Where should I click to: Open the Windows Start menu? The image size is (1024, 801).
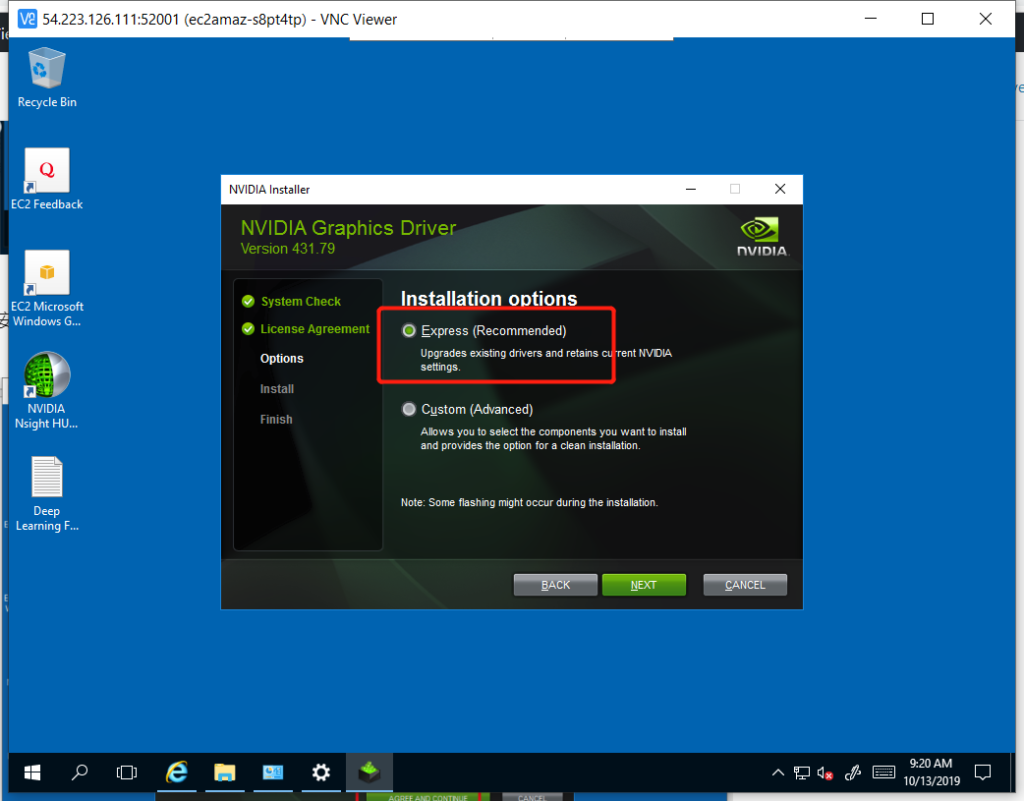(32, 772)
